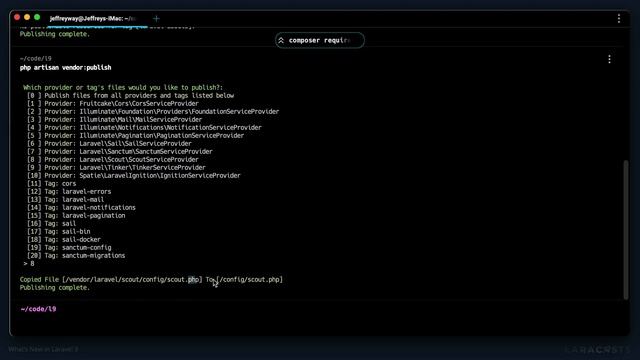The image size is (640, 360).
Task: Click 'Fruitcake\Cors\CorsServiceProvider' row
Action: pos(113,104)
